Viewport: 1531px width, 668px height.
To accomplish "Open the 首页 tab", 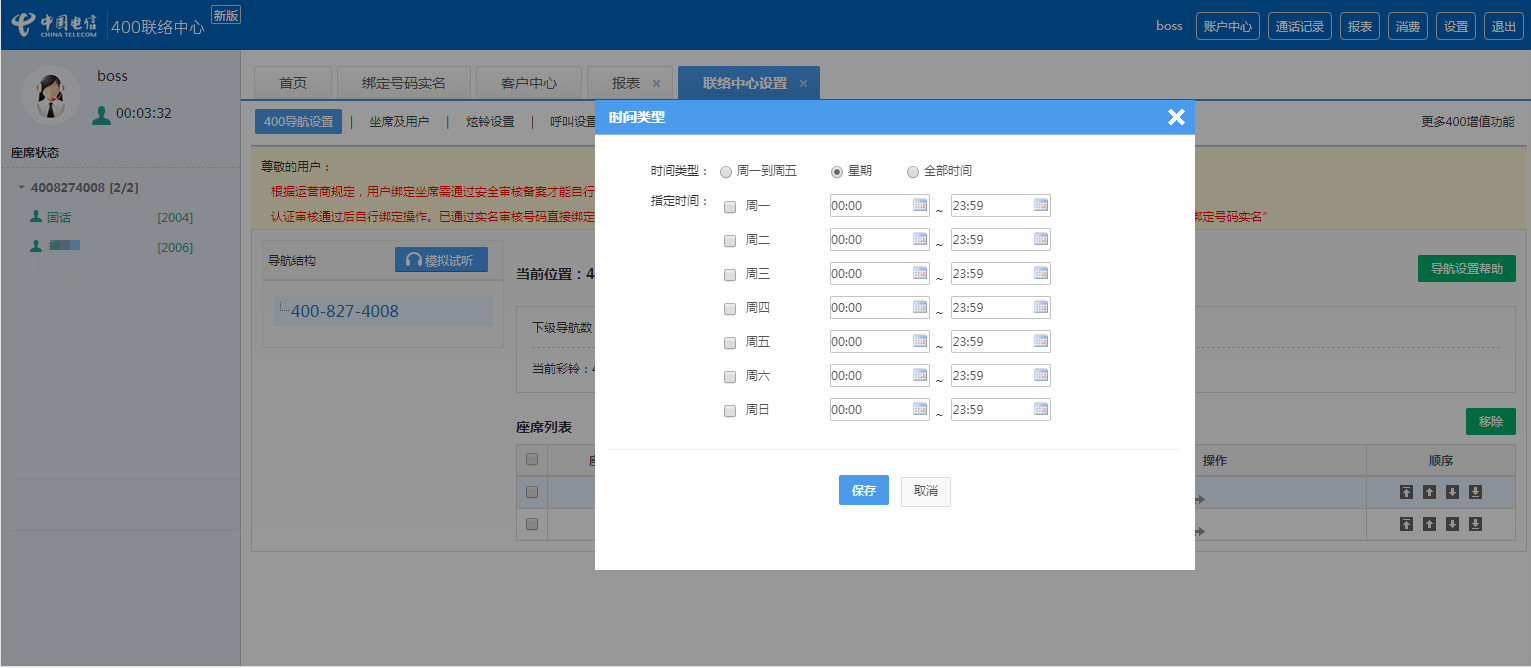I will [x=293, y=83].
